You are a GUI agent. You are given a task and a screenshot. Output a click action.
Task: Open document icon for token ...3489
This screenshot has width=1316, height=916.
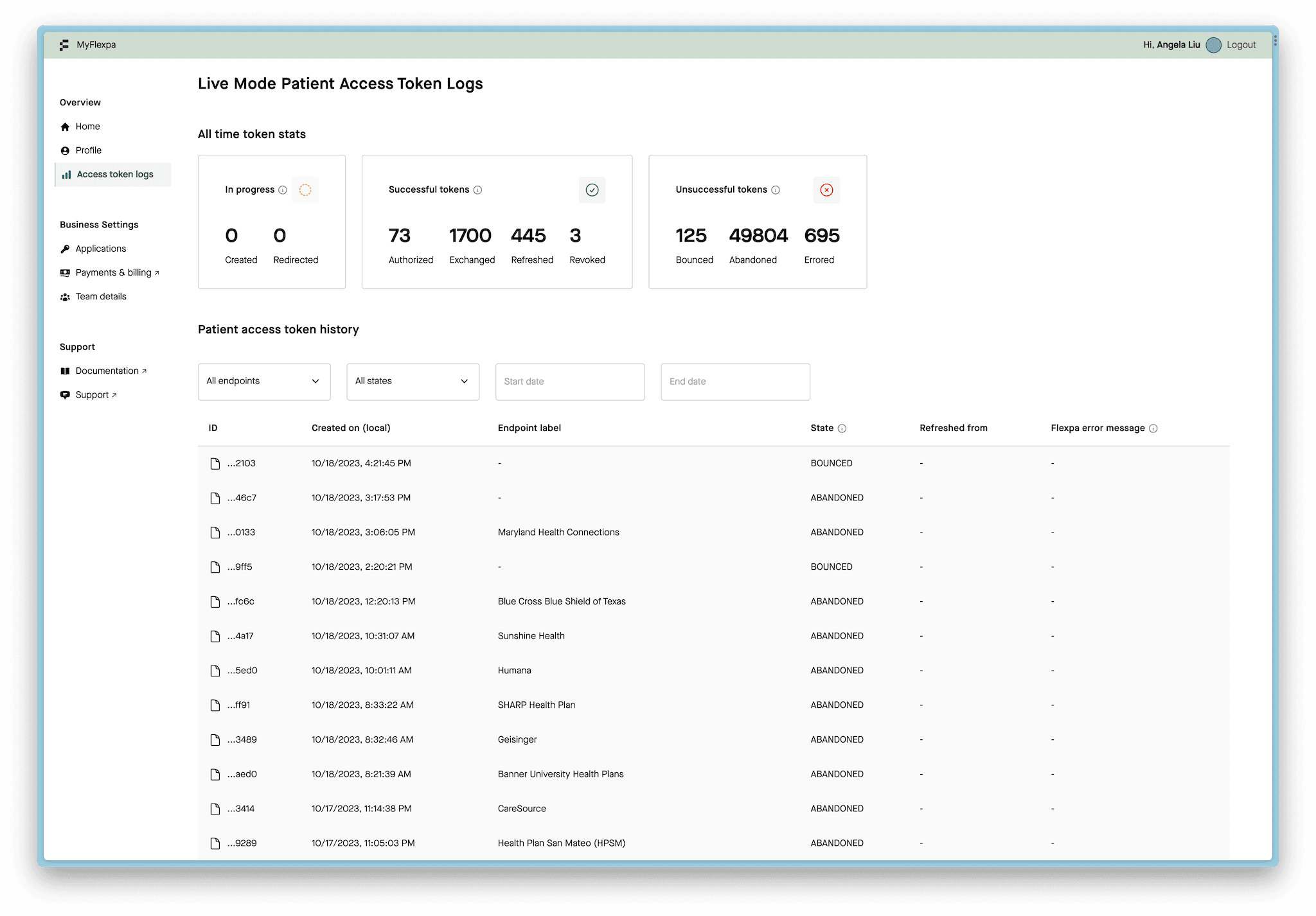tap(215, 740)
